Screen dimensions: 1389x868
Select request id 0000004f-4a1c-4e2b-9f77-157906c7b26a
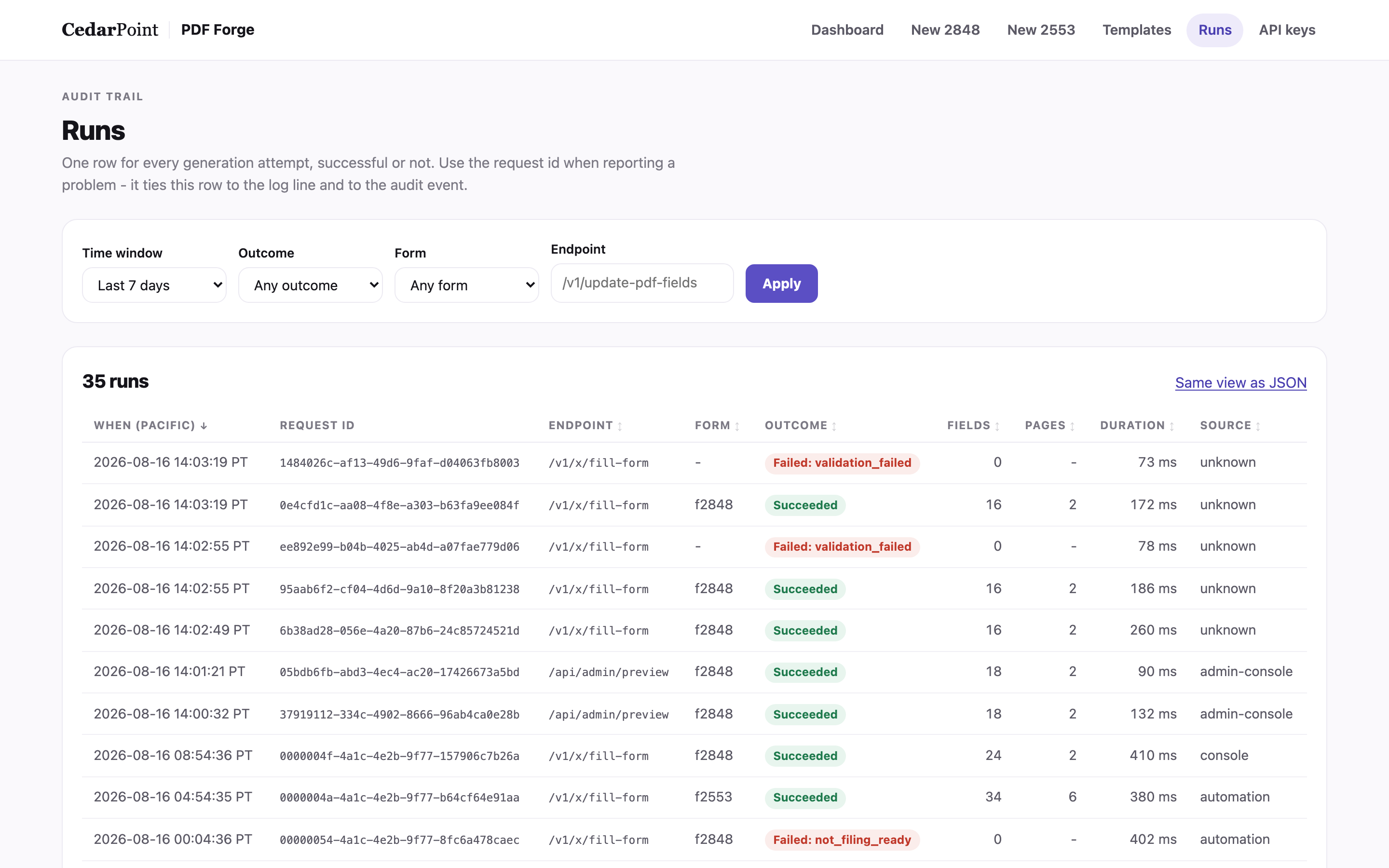point(399,756)
